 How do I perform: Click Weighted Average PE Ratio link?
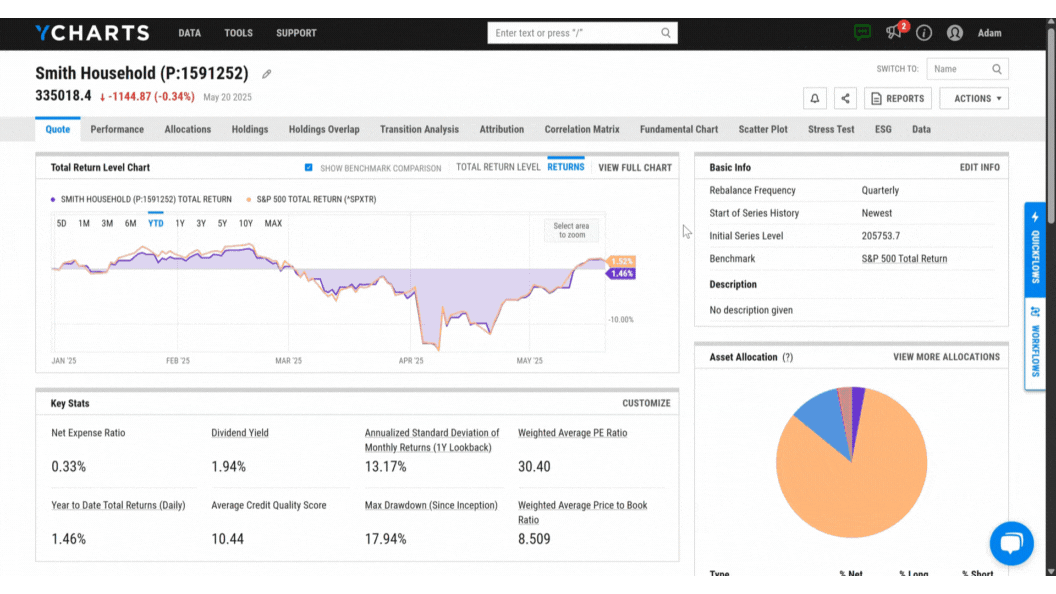572,433
